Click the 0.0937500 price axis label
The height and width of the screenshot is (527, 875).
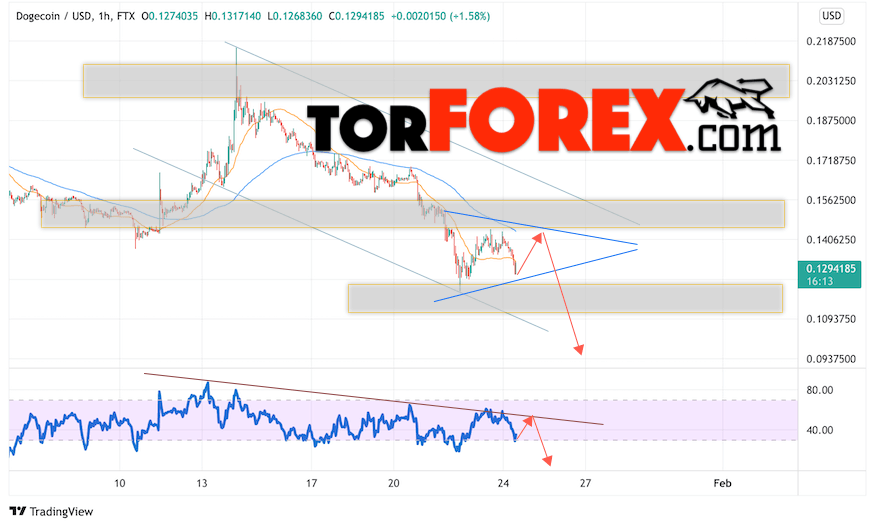[x=830, y=359]
